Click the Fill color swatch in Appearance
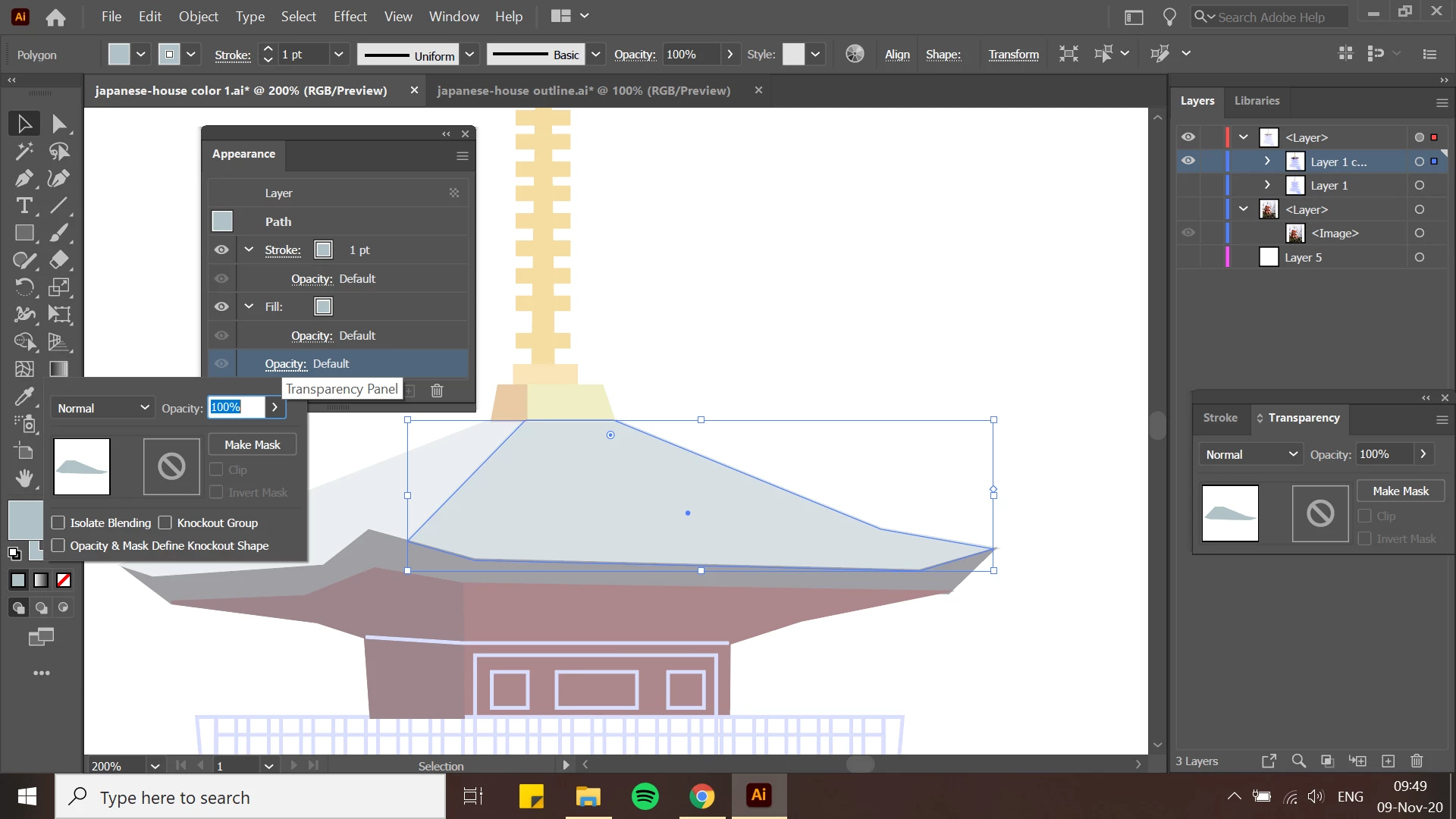This screenshot has height=819, width=1456. (x=323, y=306)
